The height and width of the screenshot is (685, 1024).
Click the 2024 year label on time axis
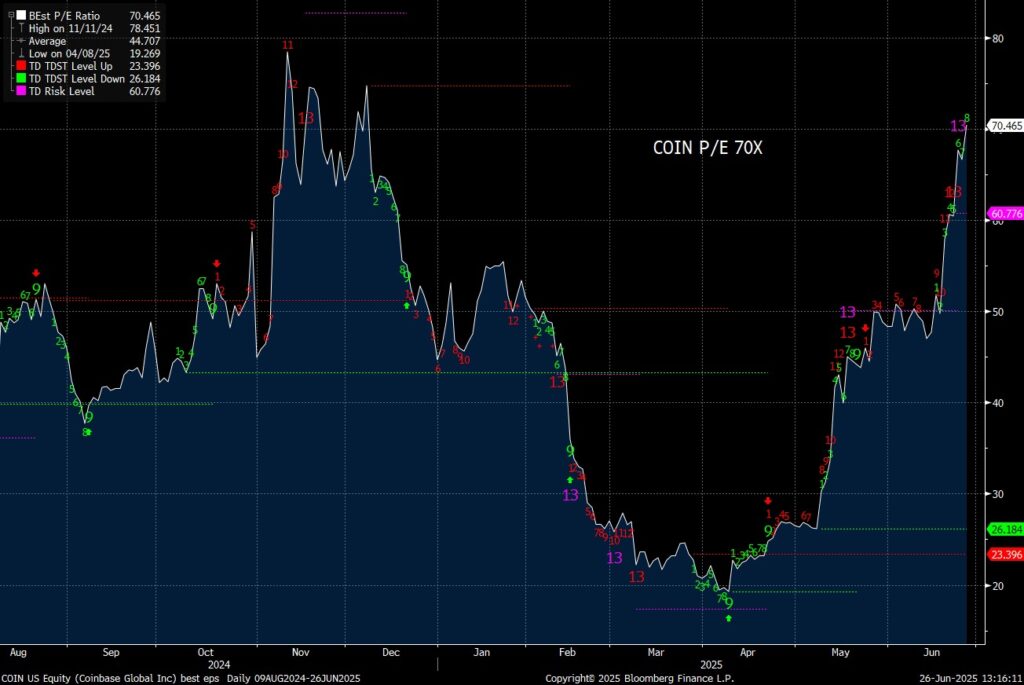[219, 665]
